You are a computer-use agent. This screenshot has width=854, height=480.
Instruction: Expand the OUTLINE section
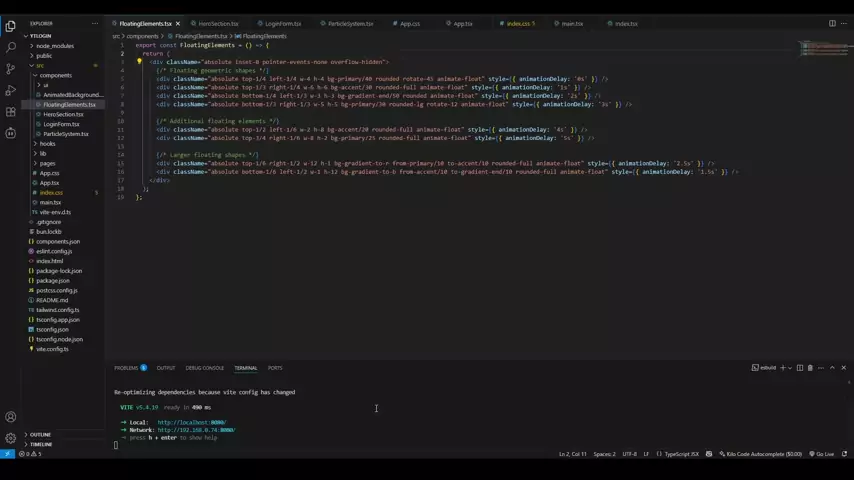point(40,435)
